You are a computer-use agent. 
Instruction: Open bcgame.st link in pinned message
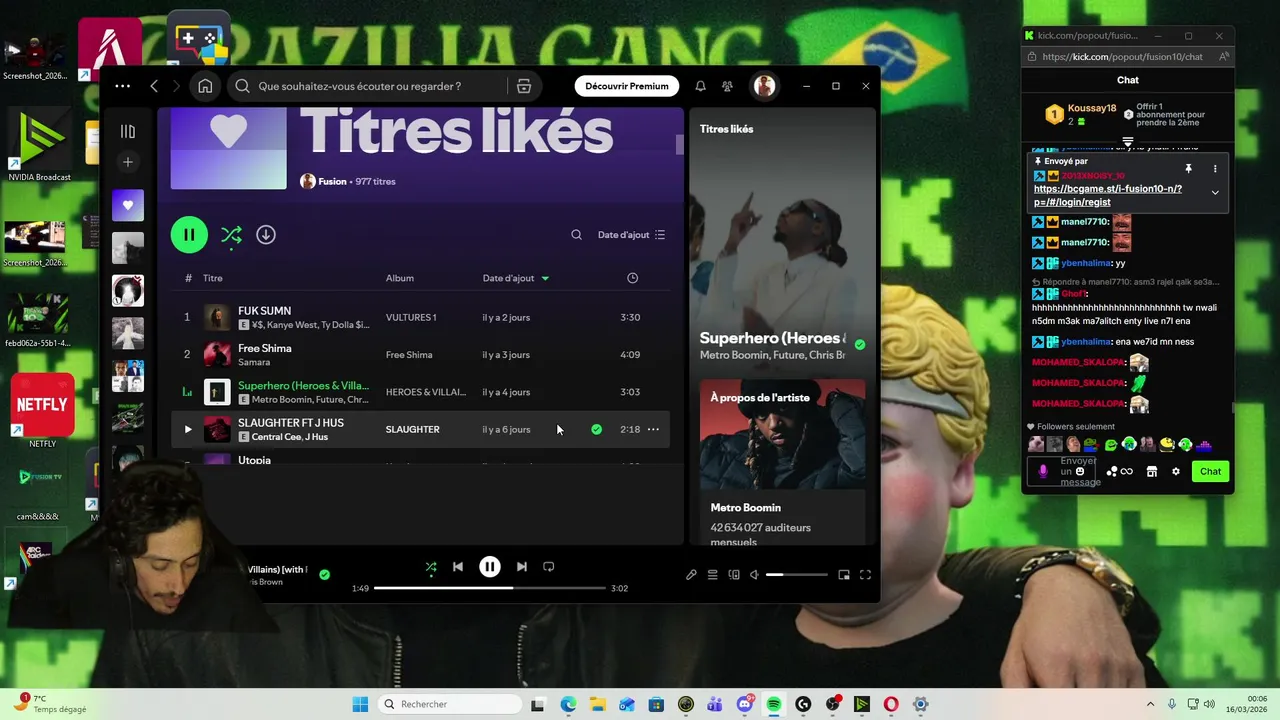[x=1108, y=195]
